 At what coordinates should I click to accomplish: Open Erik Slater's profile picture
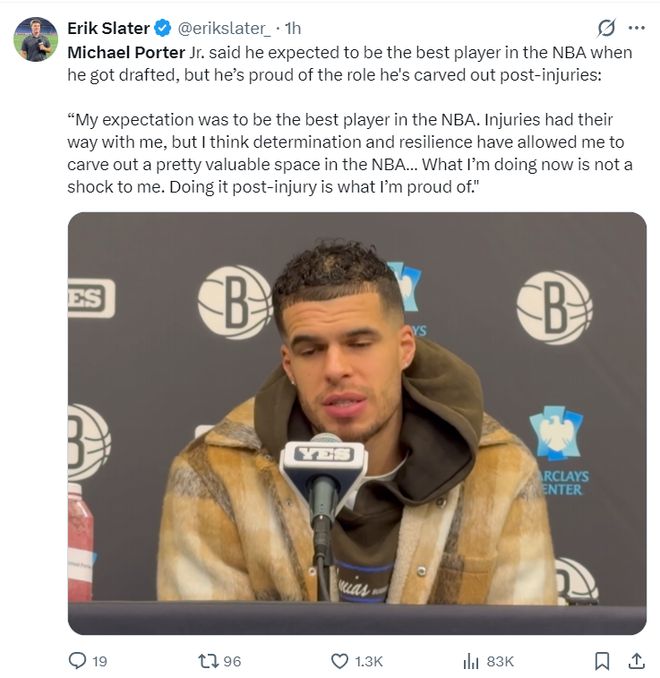tap(35, 40)
